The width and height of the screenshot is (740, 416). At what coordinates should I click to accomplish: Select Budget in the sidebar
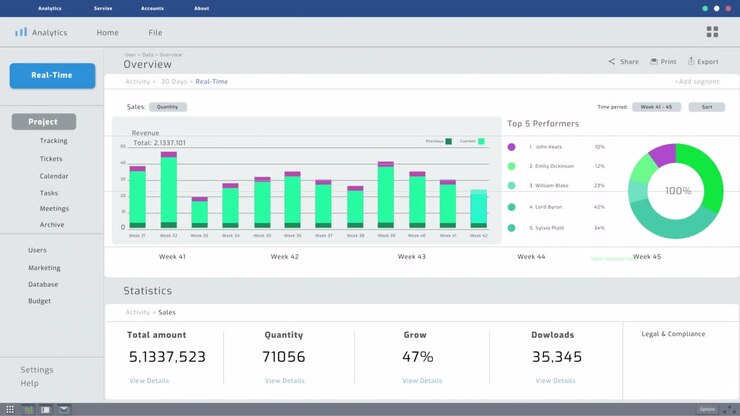tap(39, 301)
